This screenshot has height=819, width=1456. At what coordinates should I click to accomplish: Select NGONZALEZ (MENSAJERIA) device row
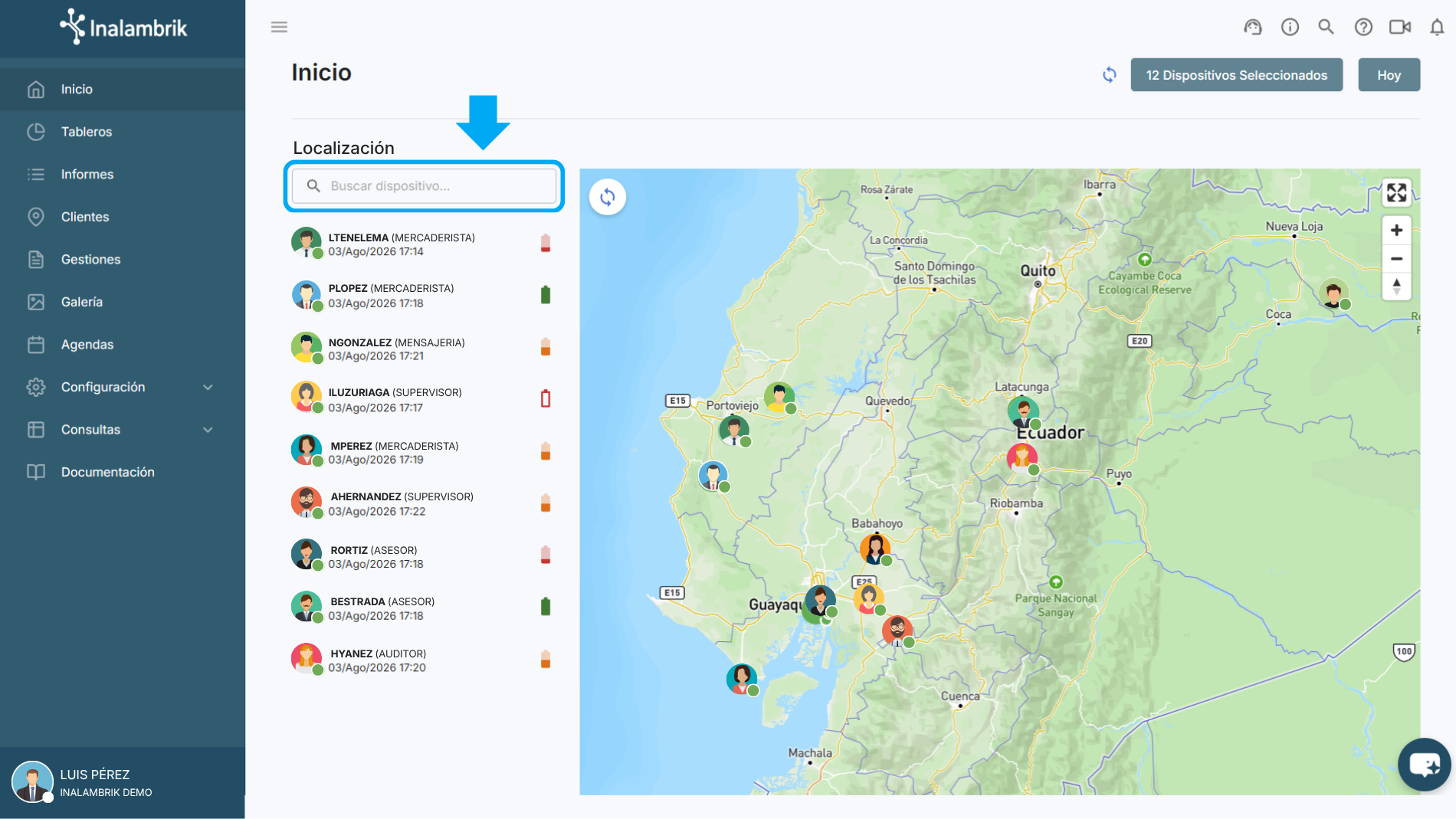[x=422, y=349]
